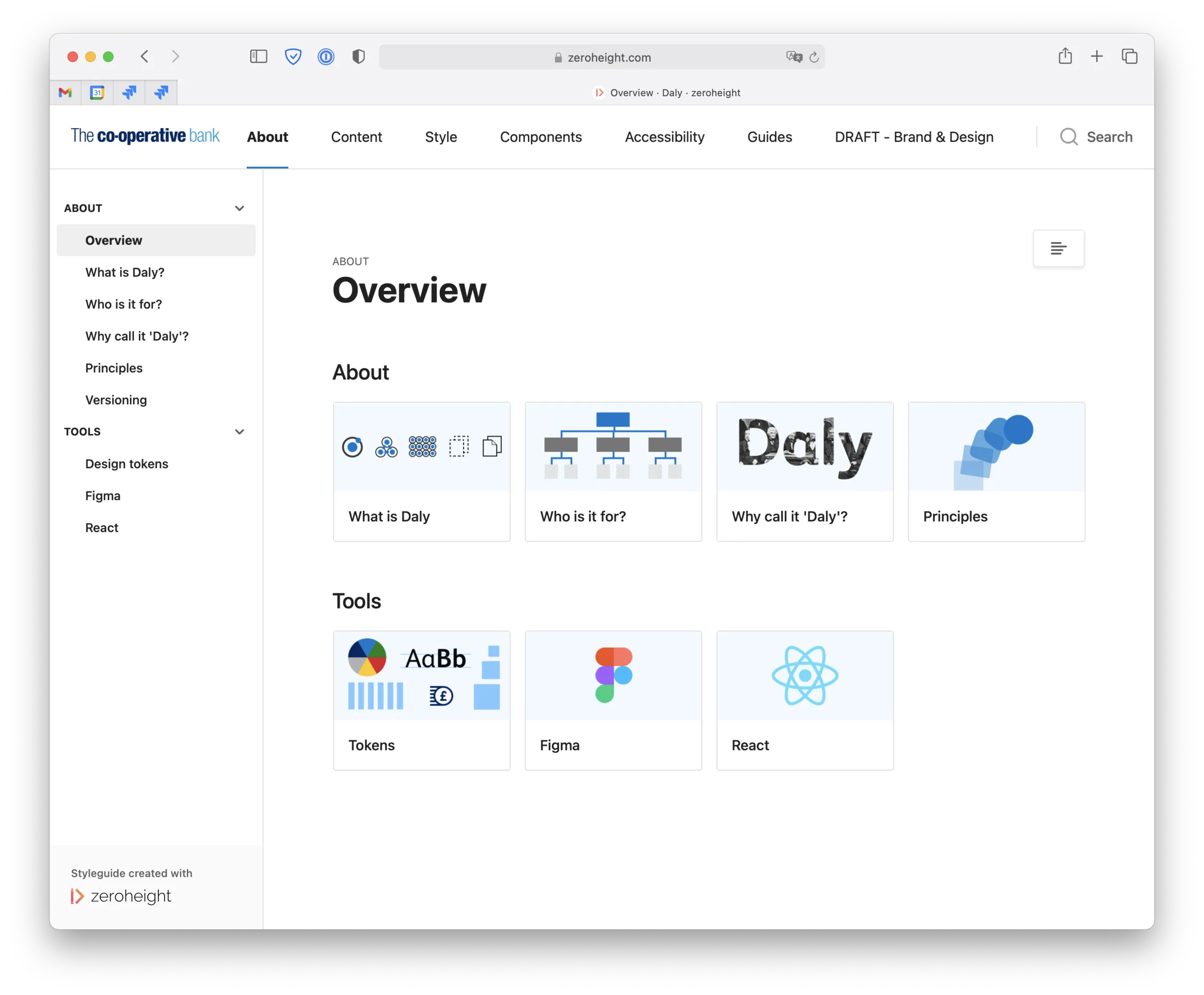
Task: Open the second Jira pinned tab
Action: click(161, 92)
